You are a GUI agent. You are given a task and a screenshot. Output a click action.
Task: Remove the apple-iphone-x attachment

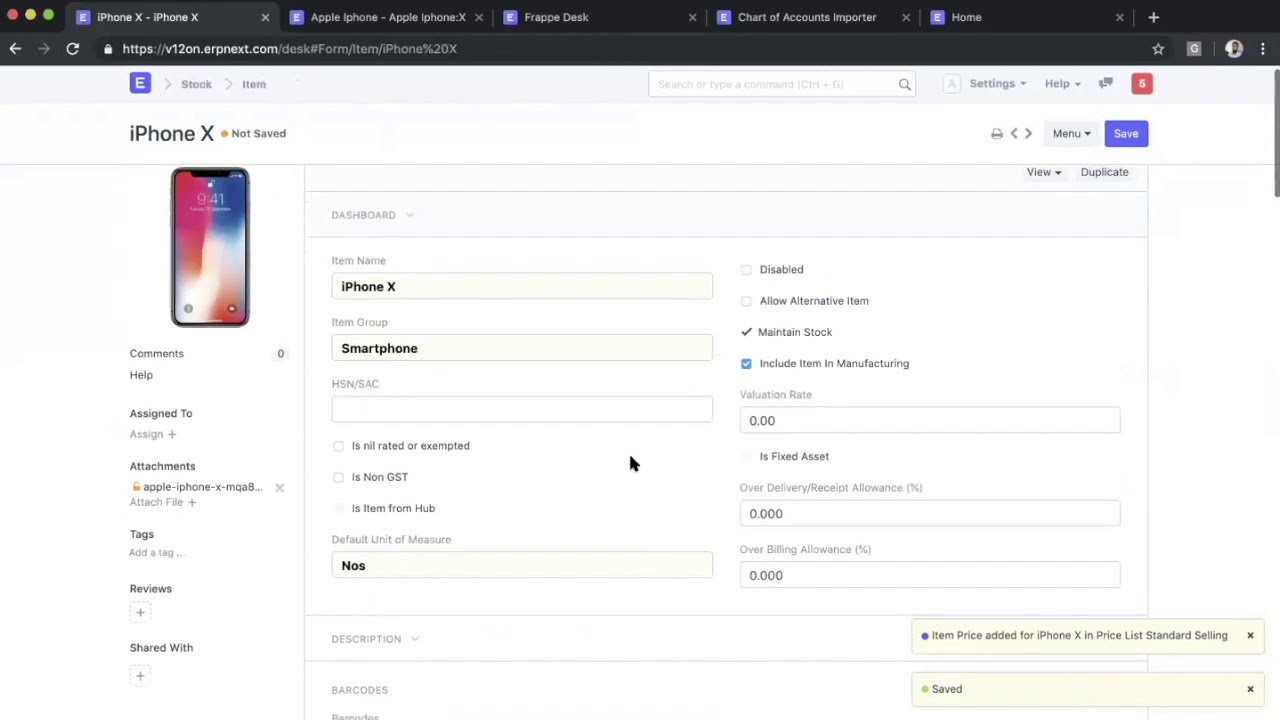(x=280, y=488)
